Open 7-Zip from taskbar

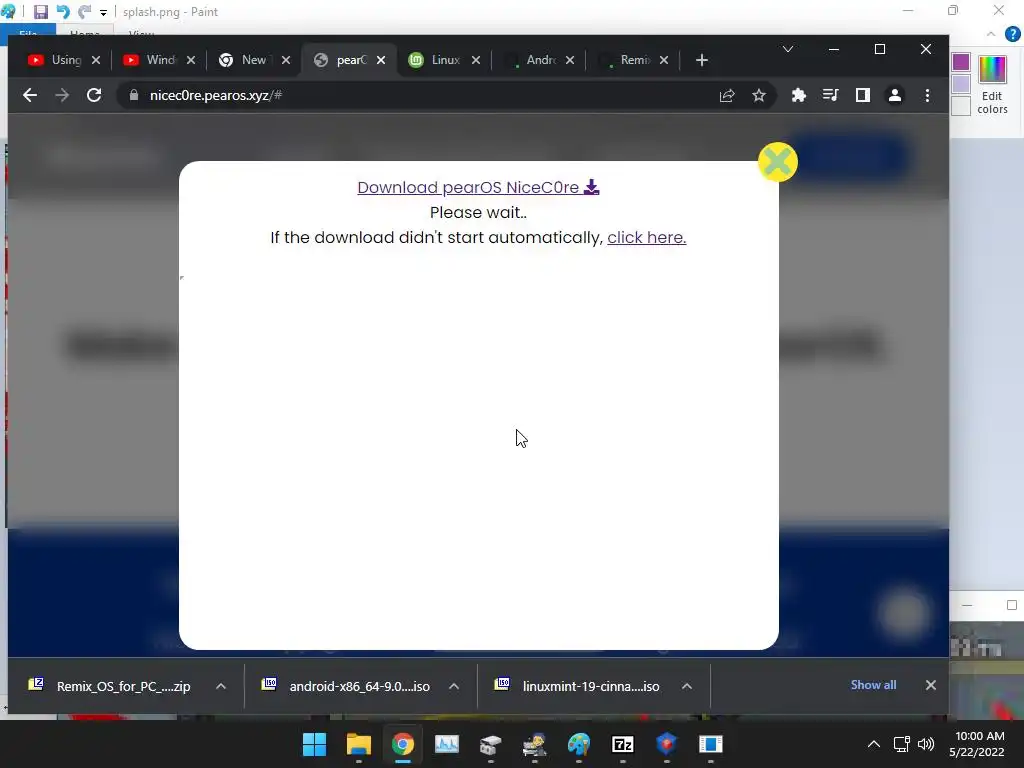(x=622, y=744)
